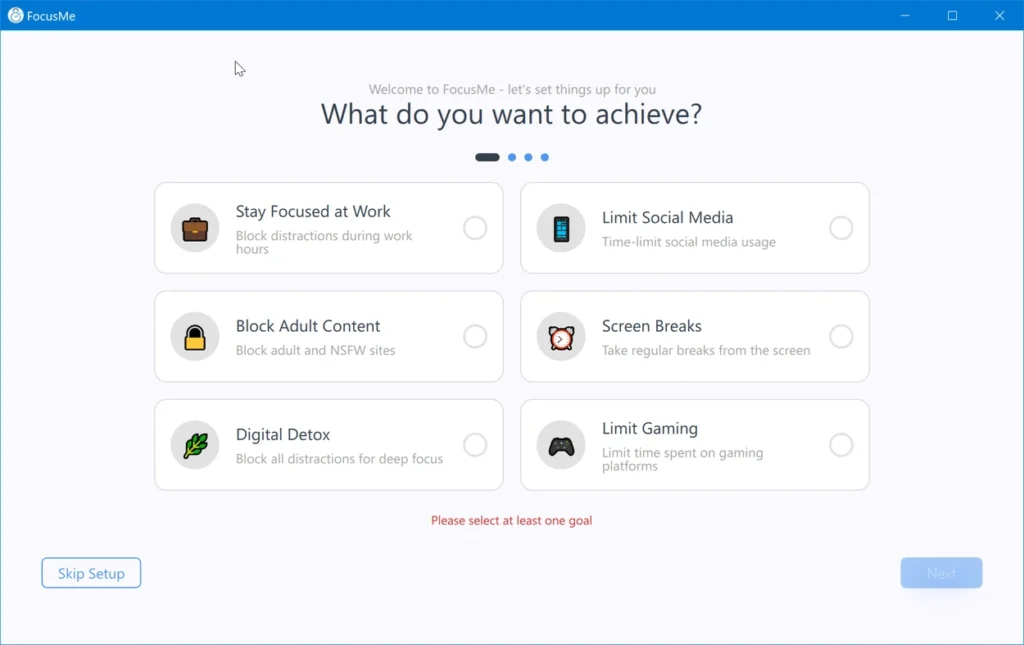The height and width of the screenshot is (645, 1024).
Task: Enable the Block Adult Content radio option
Action: click(475, 336)
